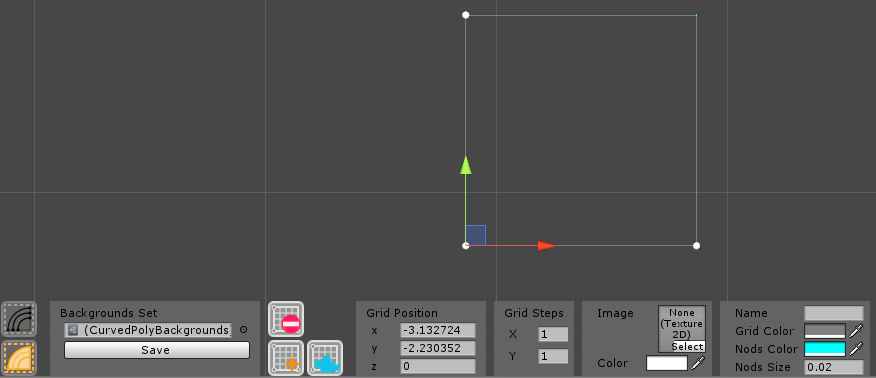876x378 pixels.
Task: Click Grid Steps X field
Action: [x=553, y=334]
